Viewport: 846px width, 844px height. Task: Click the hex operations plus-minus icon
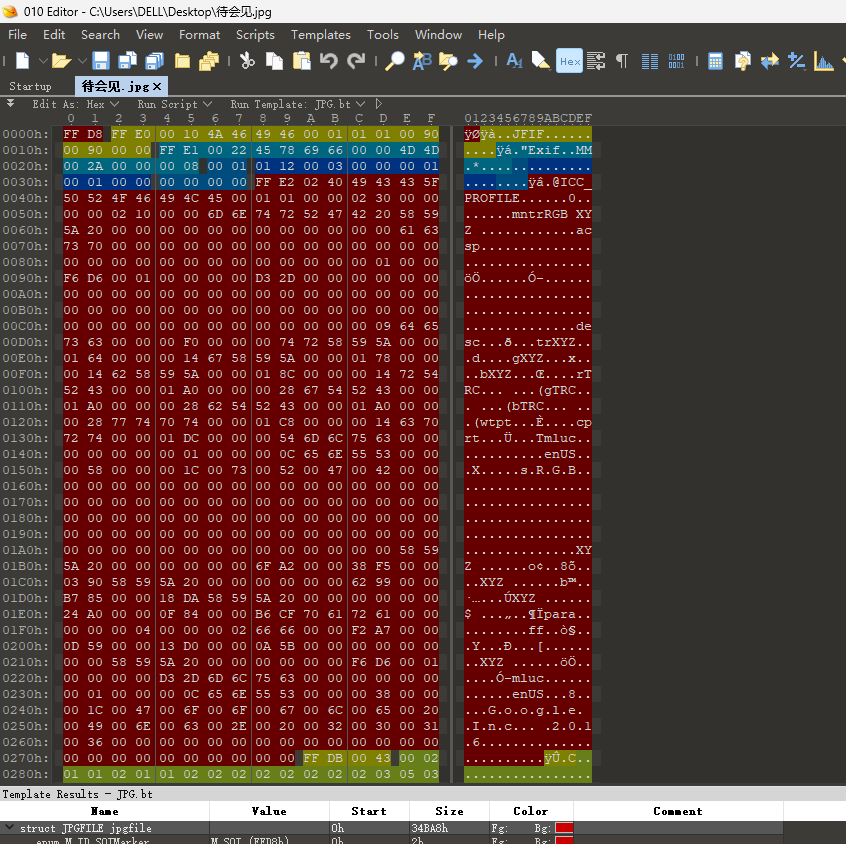(x=796, y=61)
